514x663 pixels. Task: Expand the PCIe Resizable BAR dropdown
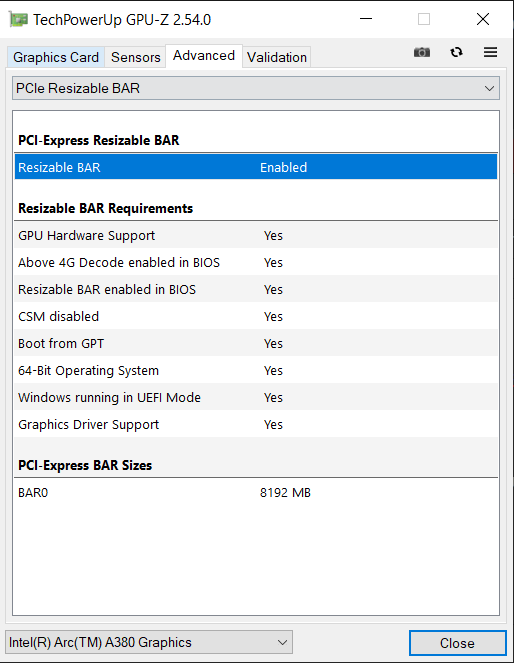point(256,88)
